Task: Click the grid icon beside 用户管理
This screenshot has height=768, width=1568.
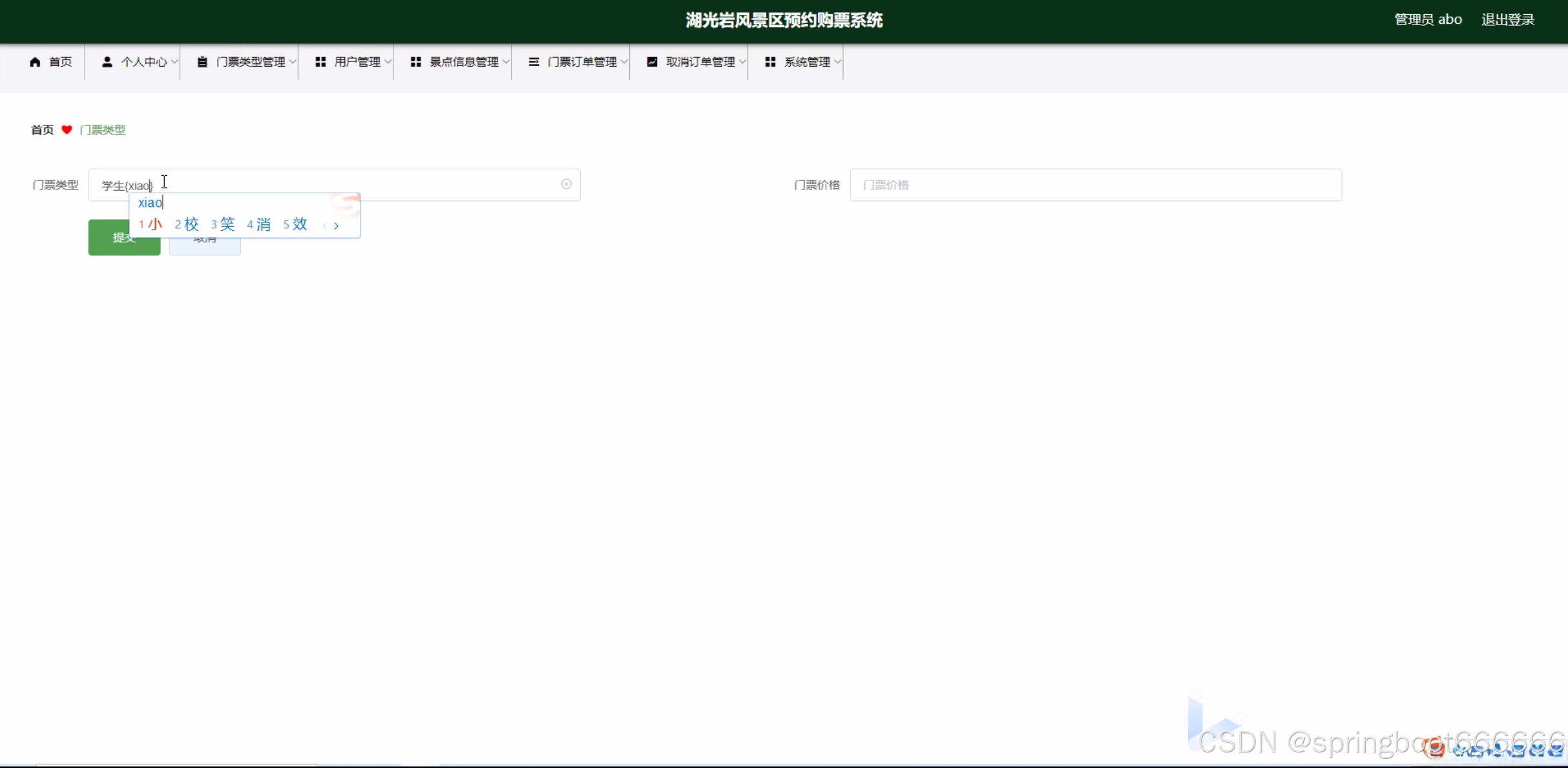Action: (320, 62)
